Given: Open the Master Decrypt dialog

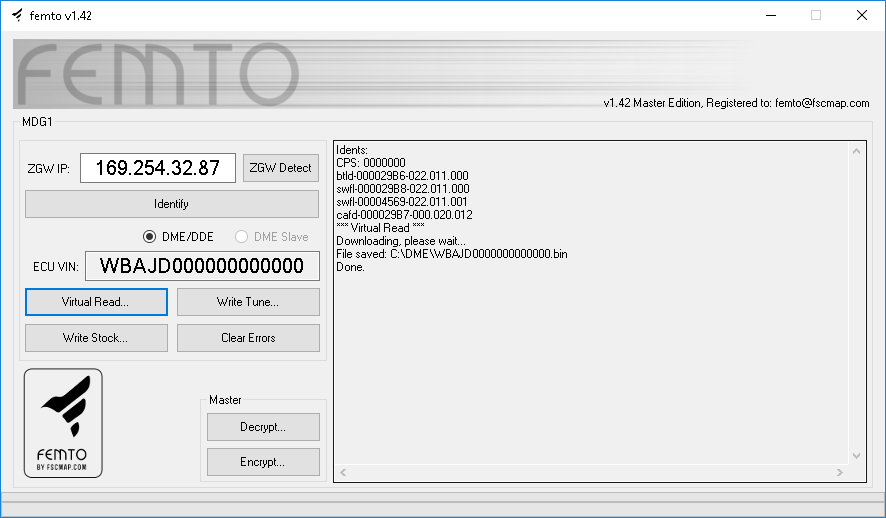Looking at the screenshot, I should coord(263,427).
